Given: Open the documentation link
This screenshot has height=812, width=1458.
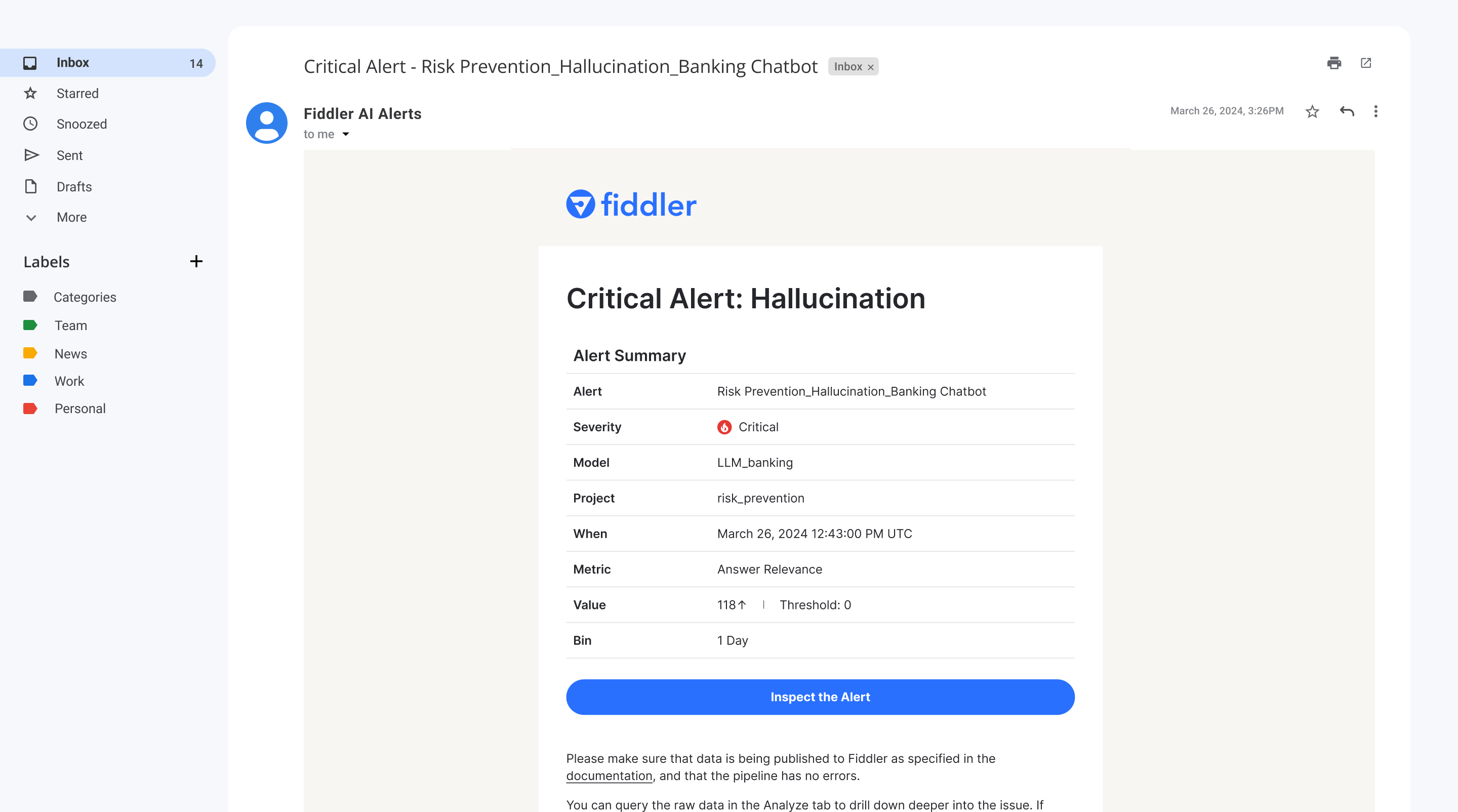Looking at the screenshot, I should click(609, 776).
